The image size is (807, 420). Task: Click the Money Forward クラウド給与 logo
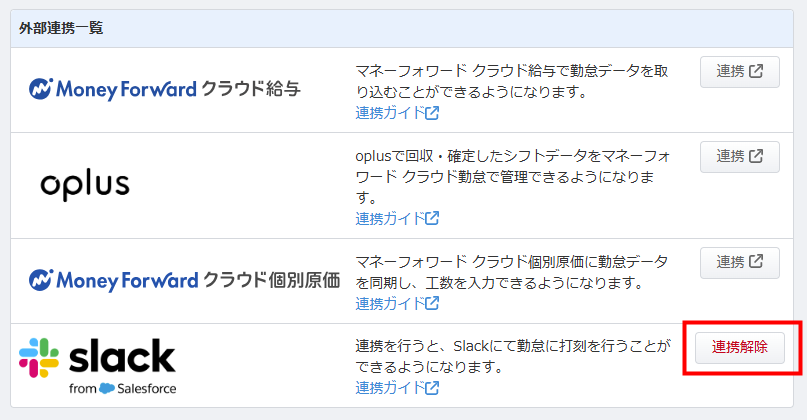click(165, 89)
